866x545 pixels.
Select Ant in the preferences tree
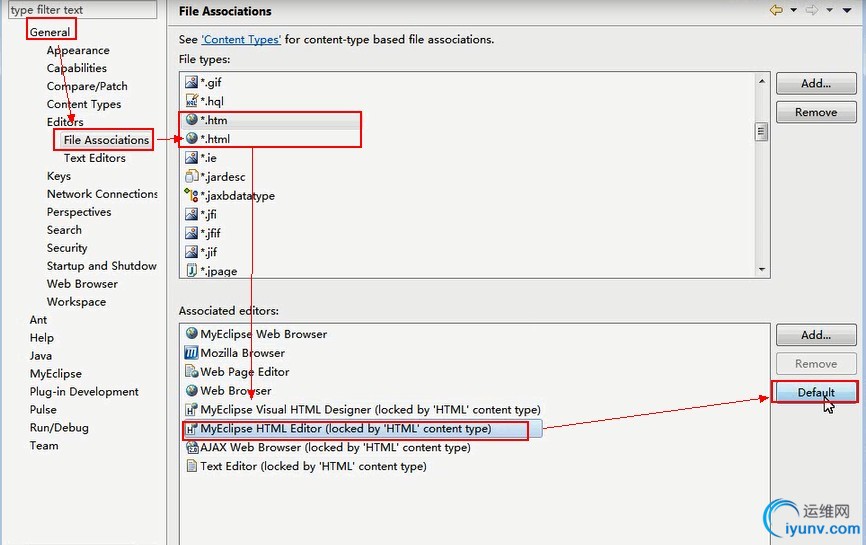(38, 320)
